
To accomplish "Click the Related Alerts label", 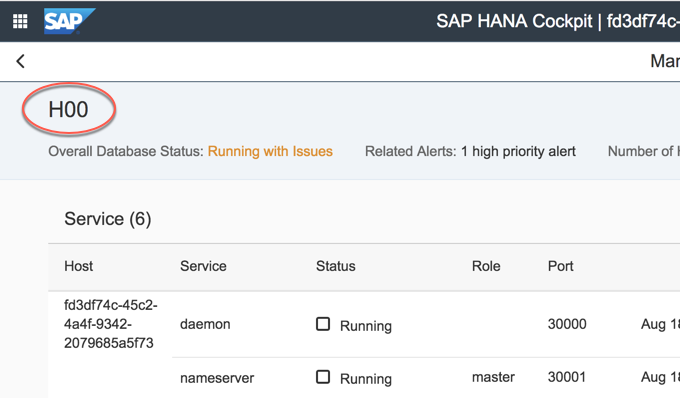I will (x=411, y=151).
